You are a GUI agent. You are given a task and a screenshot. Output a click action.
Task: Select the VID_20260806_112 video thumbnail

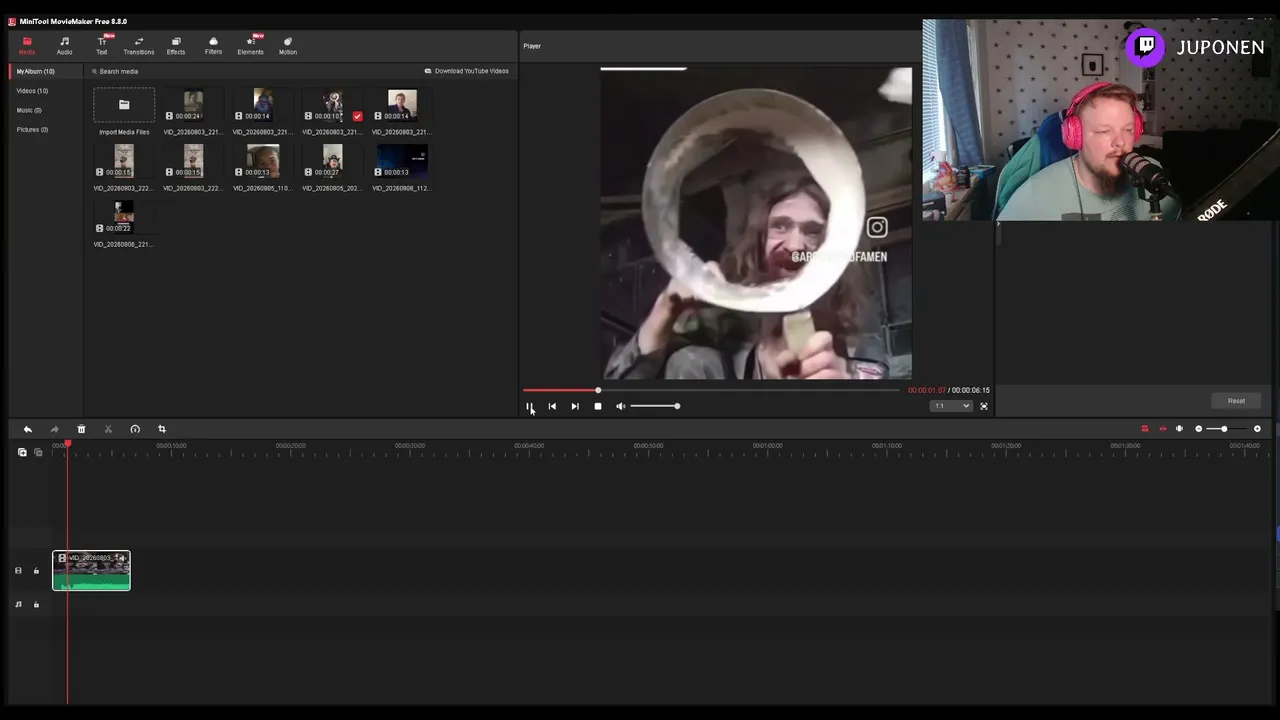(x=402, y=161)
